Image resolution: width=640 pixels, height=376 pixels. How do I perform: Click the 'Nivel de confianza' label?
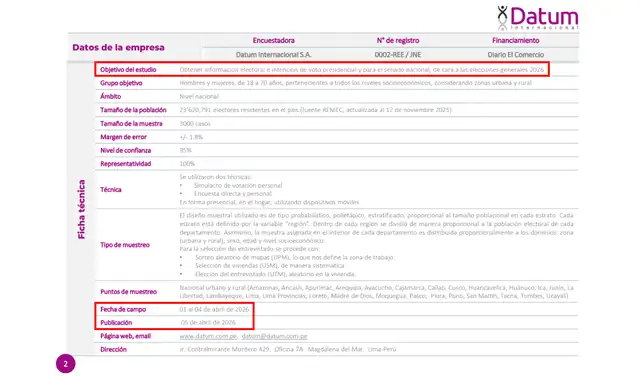(126, 150)
